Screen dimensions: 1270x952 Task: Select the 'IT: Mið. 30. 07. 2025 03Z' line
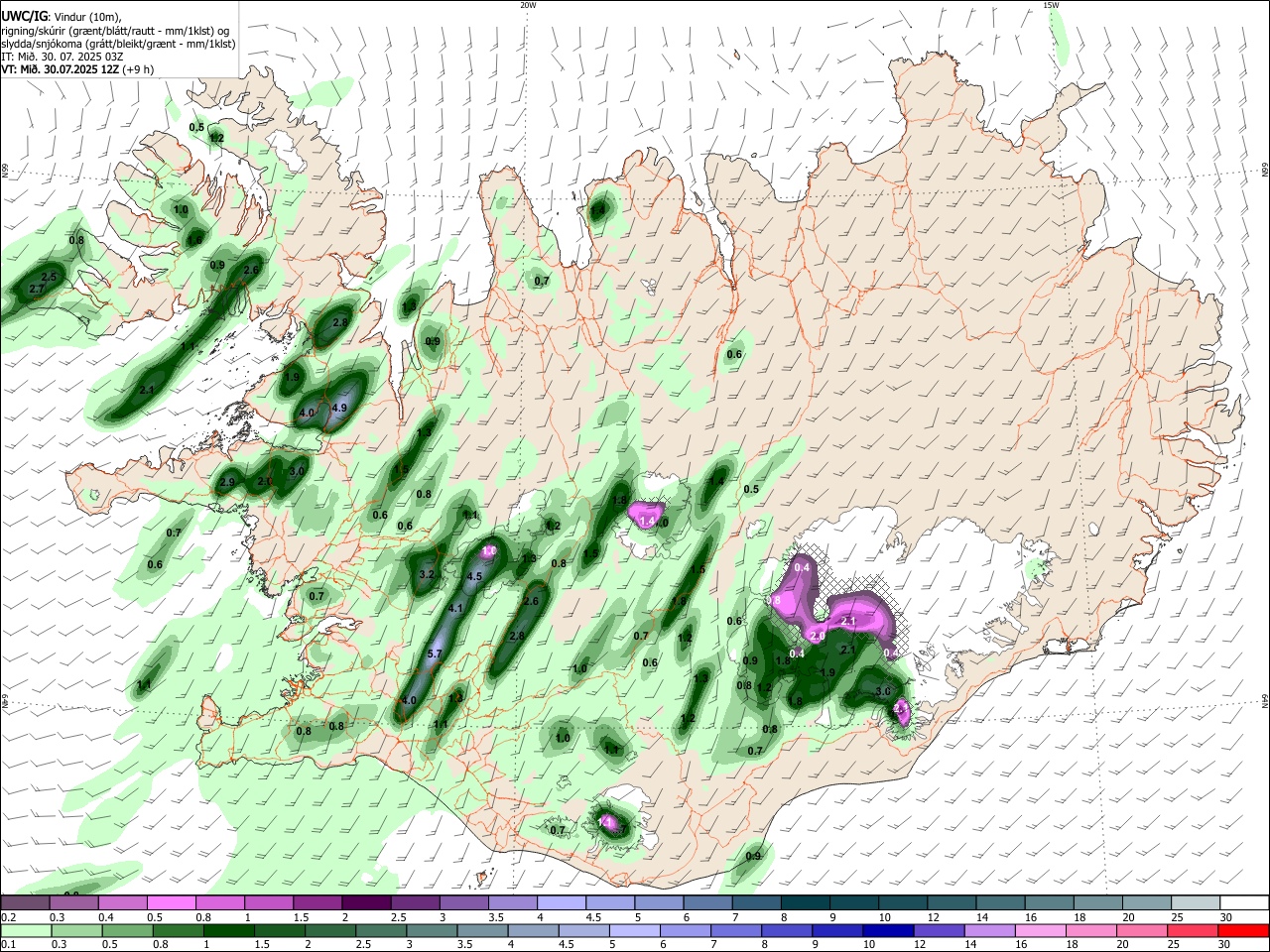[x=63, y=57]
